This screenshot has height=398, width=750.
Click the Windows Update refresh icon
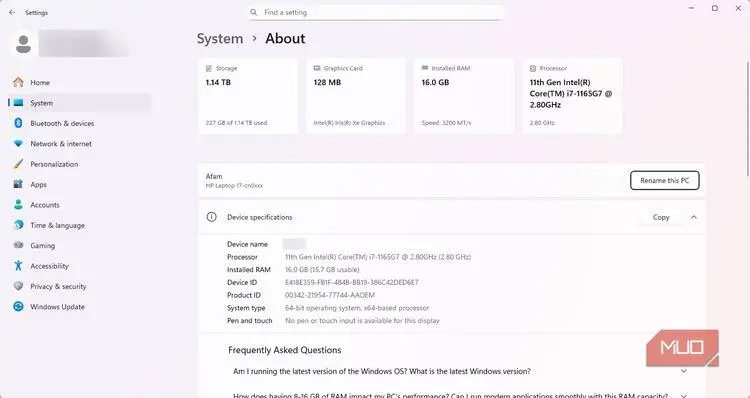[18, 307]
